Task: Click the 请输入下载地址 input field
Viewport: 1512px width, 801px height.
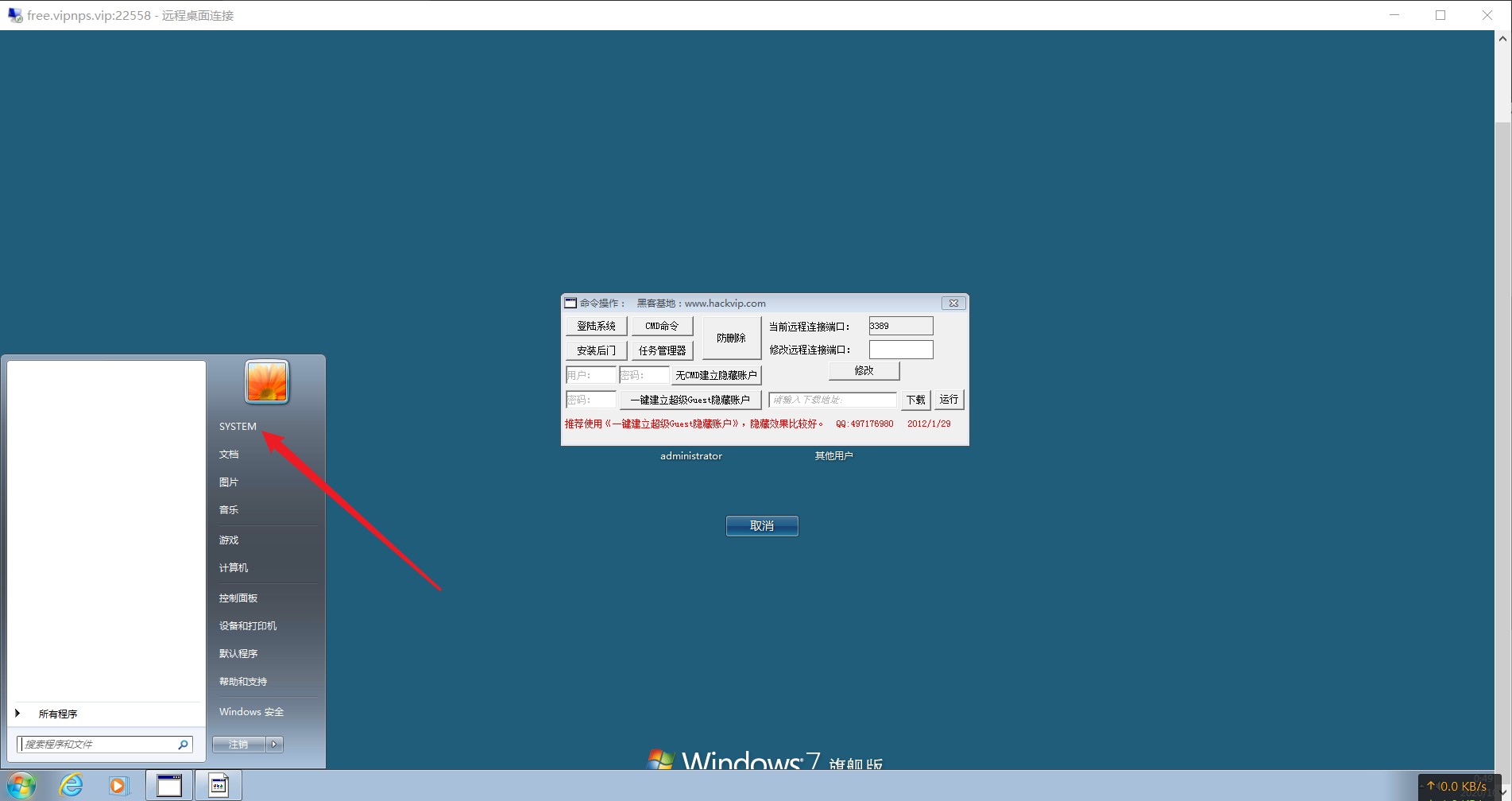Action: [x=832, y=400]
